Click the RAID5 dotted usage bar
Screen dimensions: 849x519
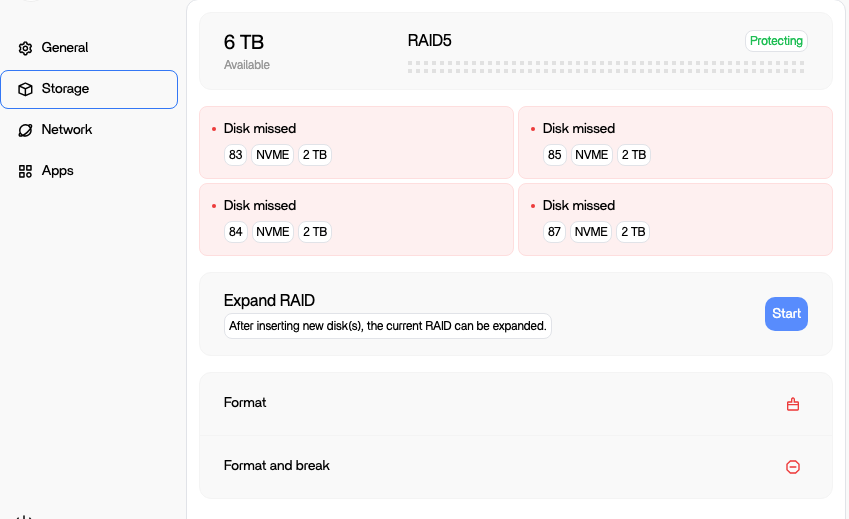pos(606,67)
